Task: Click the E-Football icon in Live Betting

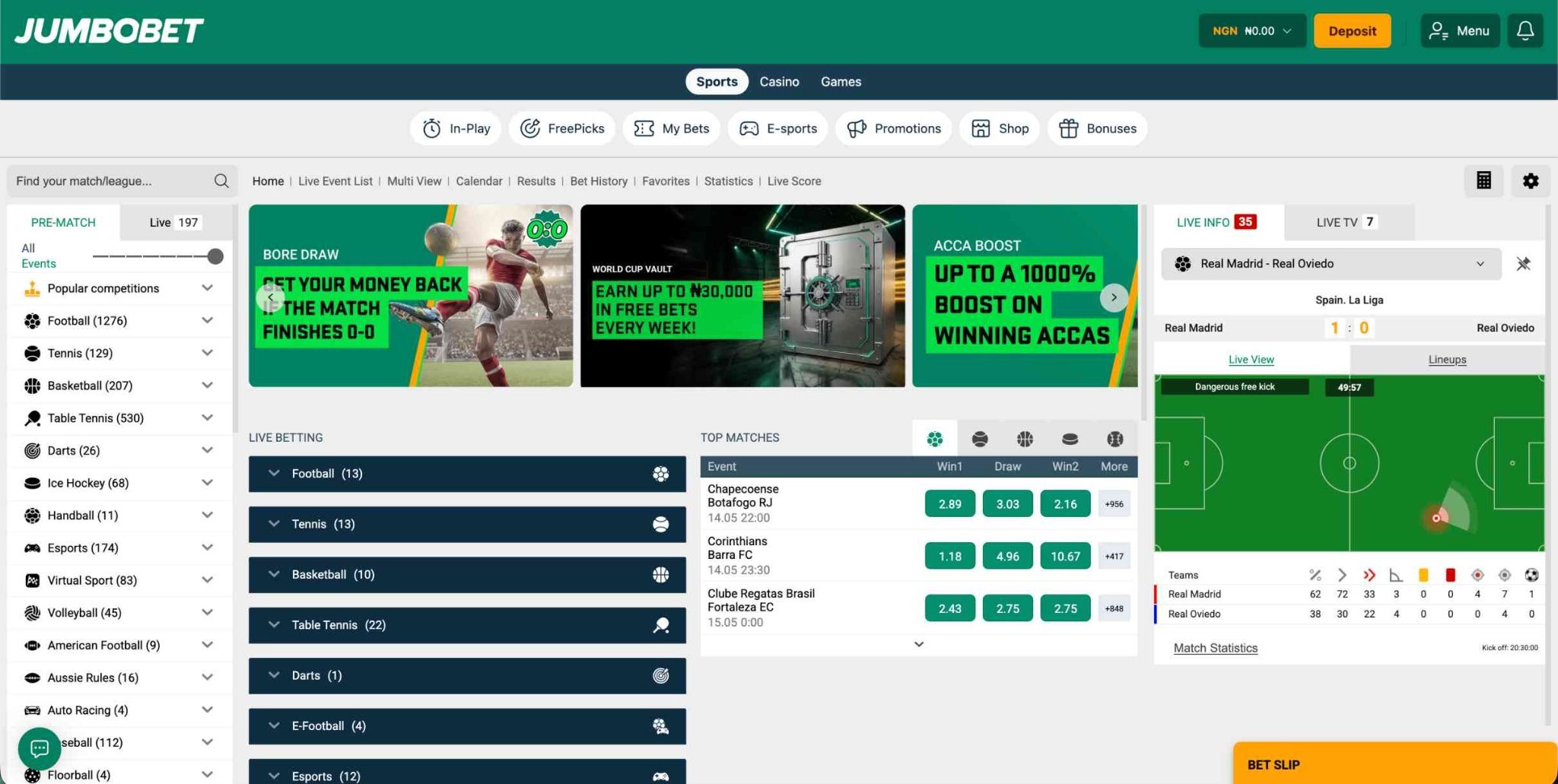Action: click(x=660, y=726)
